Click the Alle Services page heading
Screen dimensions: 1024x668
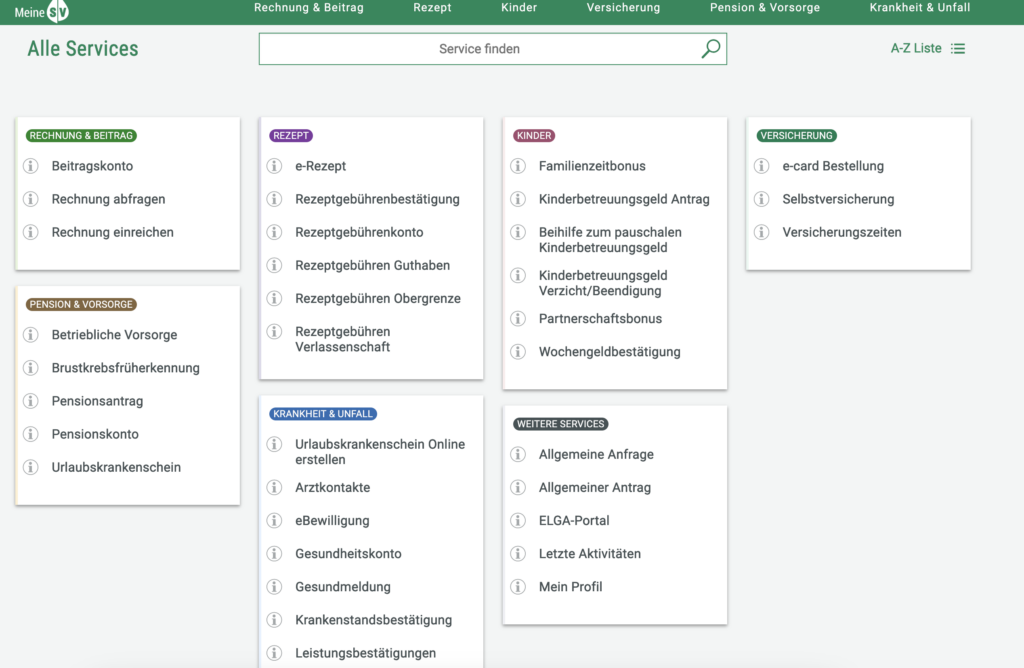[x=83, y=49]
